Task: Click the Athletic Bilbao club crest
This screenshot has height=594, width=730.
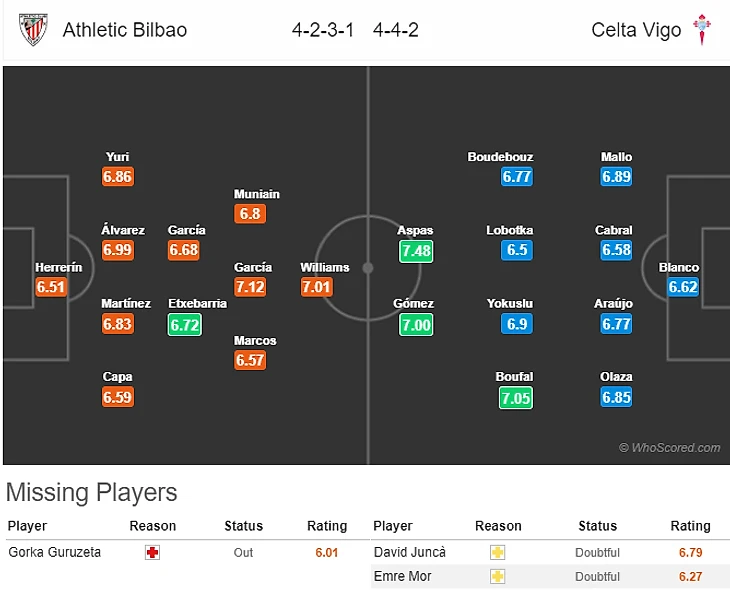Action: click(33, 29)
